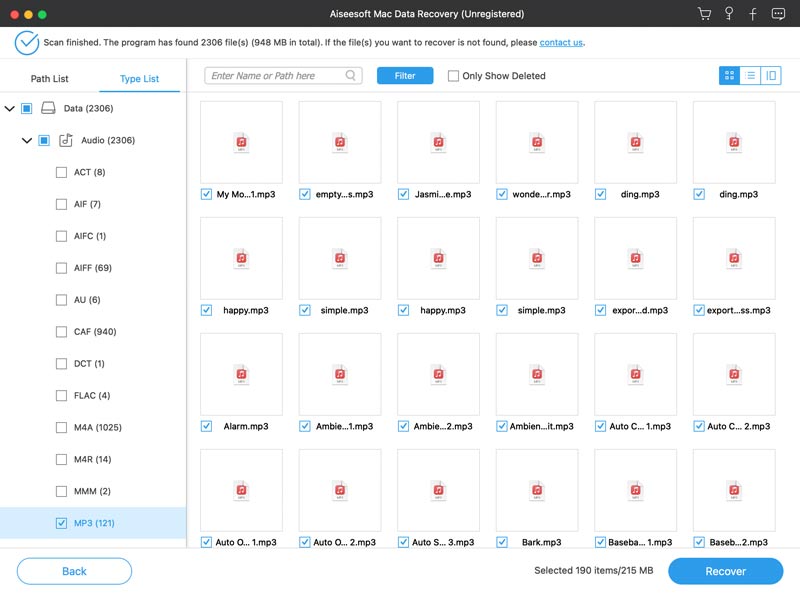Enable Only Show Deleted checkbox
Image resolution: width=800 pixels, height=596 pixels.
point(454,76)
